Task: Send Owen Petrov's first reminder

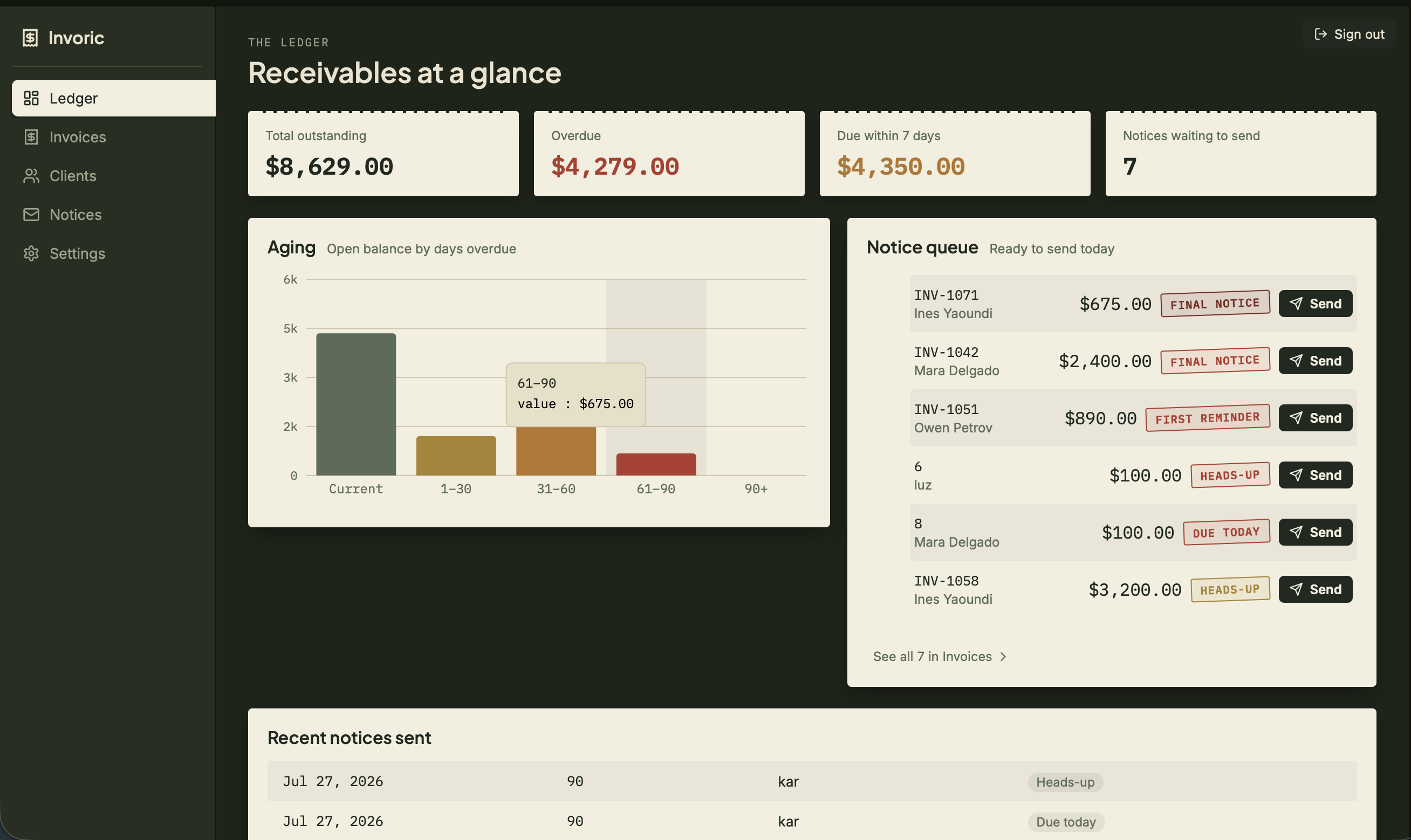Action: [1315, 418]
